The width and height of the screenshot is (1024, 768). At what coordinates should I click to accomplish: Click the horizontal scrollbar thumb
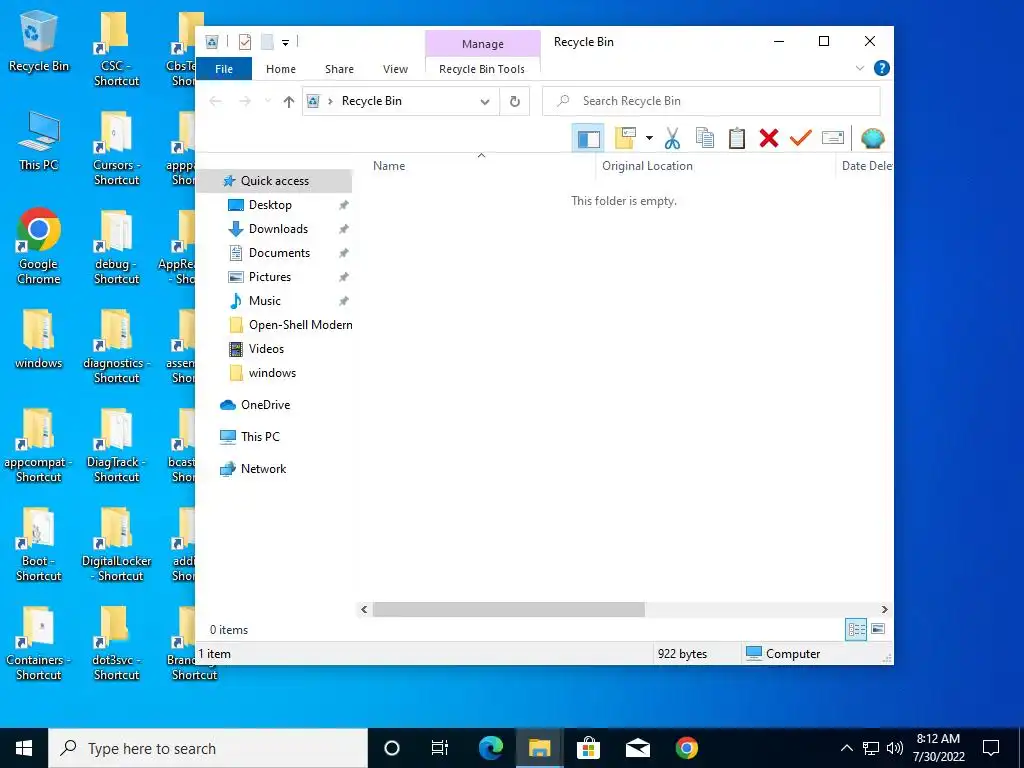508,609
